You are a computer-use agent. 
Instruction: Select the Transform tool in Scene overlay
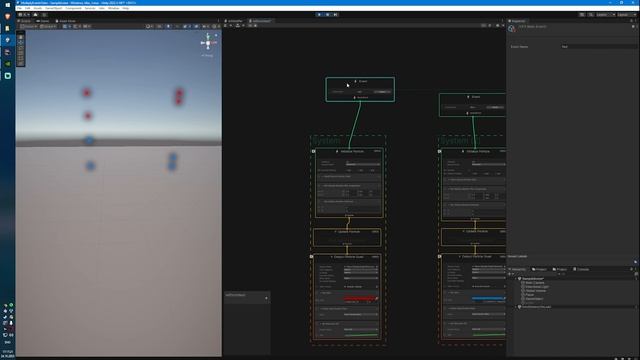coord(21,62)
